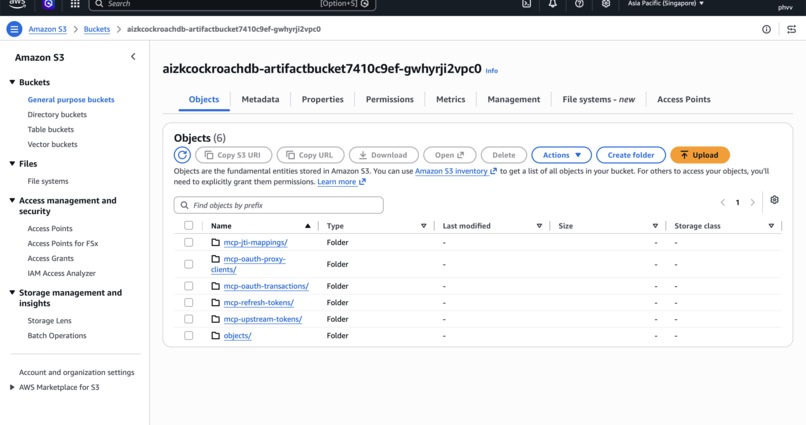
Task: Check the objects/ row checkbox
Action: (x=189, y=336)
